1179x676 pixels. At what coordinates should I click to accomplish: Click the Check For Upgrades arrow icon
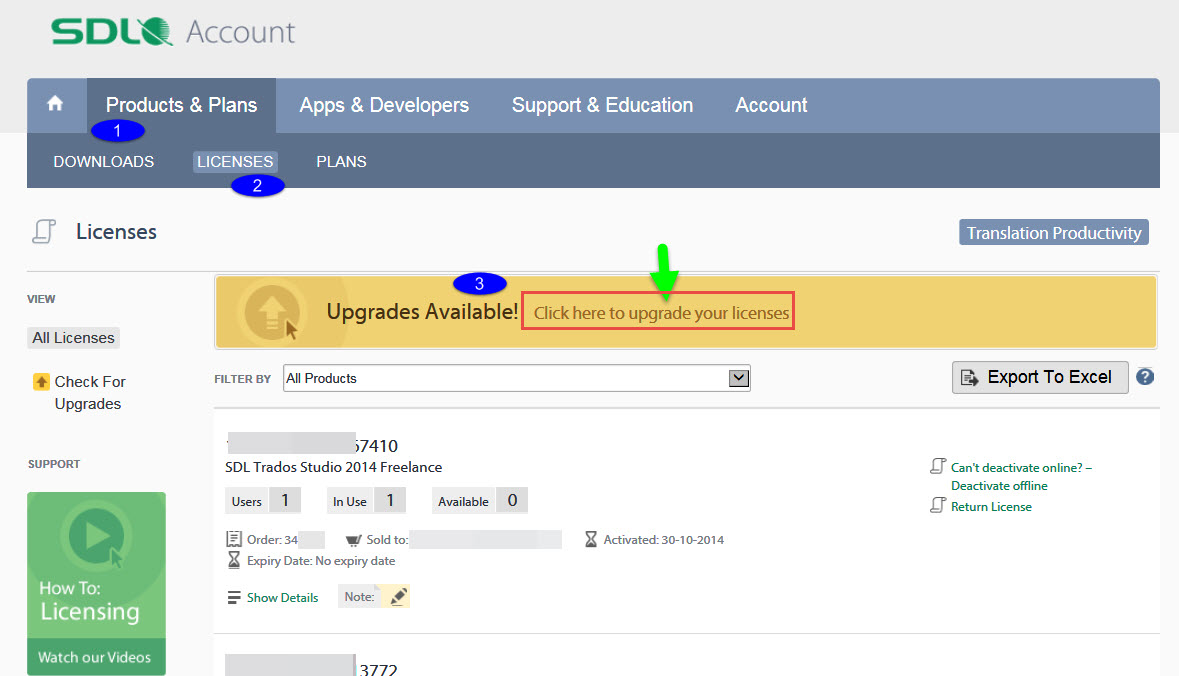41,382
